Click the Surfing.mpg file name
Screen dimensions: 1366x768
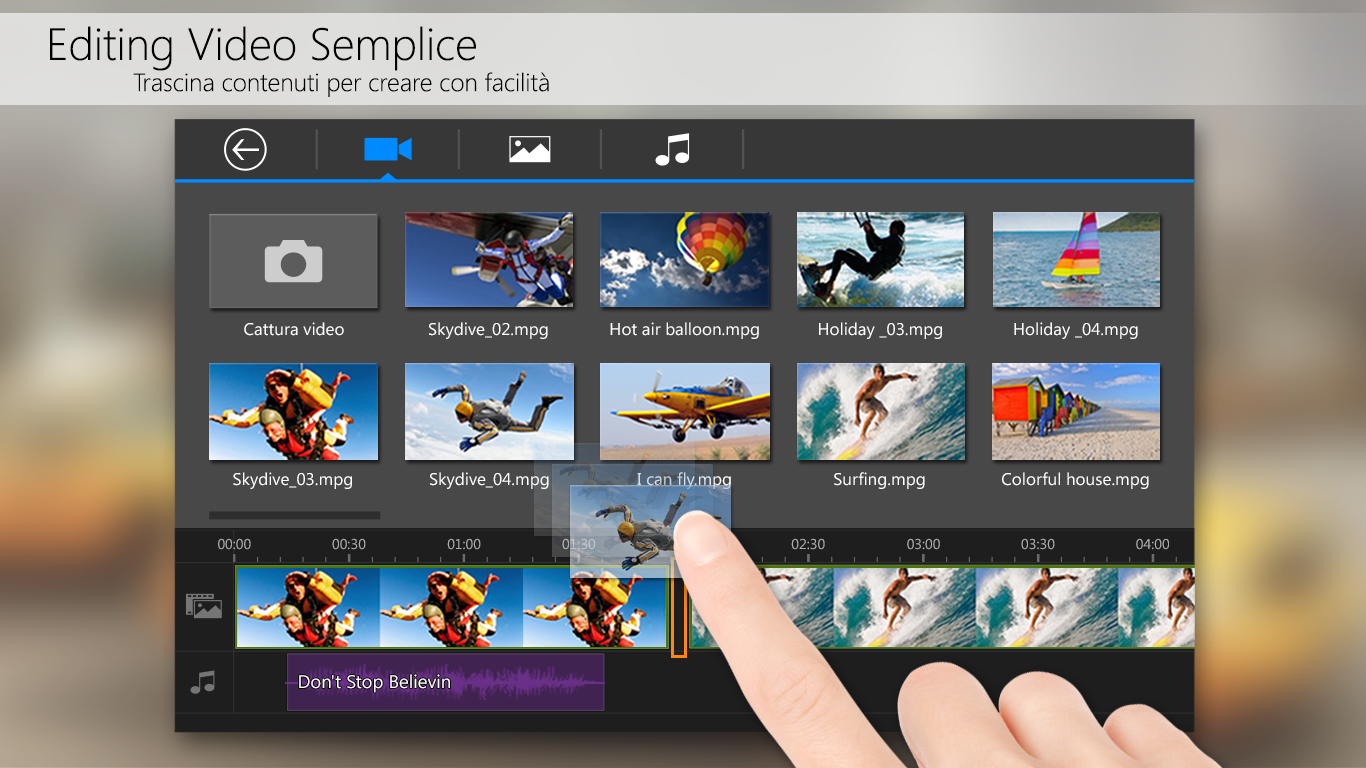pyautogui.click(x=879, y=479)
